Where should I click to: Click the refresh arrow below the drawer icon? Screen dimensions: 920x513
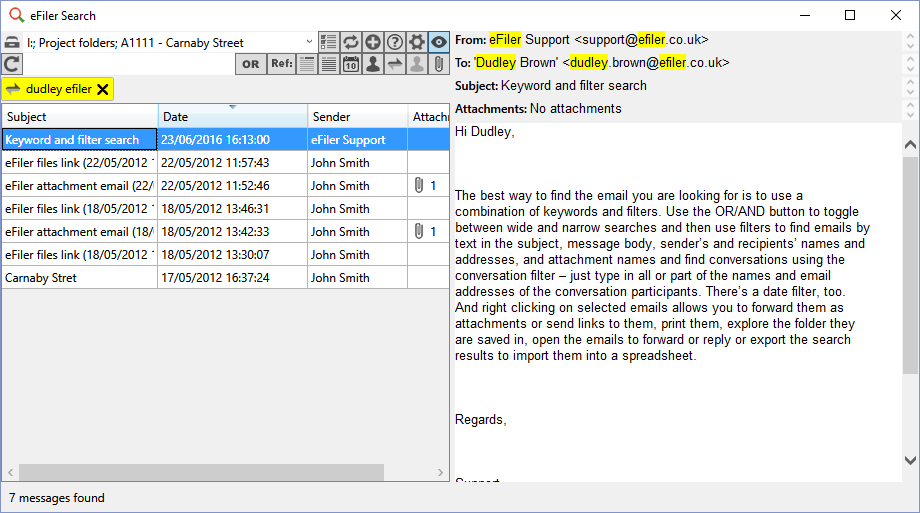point(12,64)
